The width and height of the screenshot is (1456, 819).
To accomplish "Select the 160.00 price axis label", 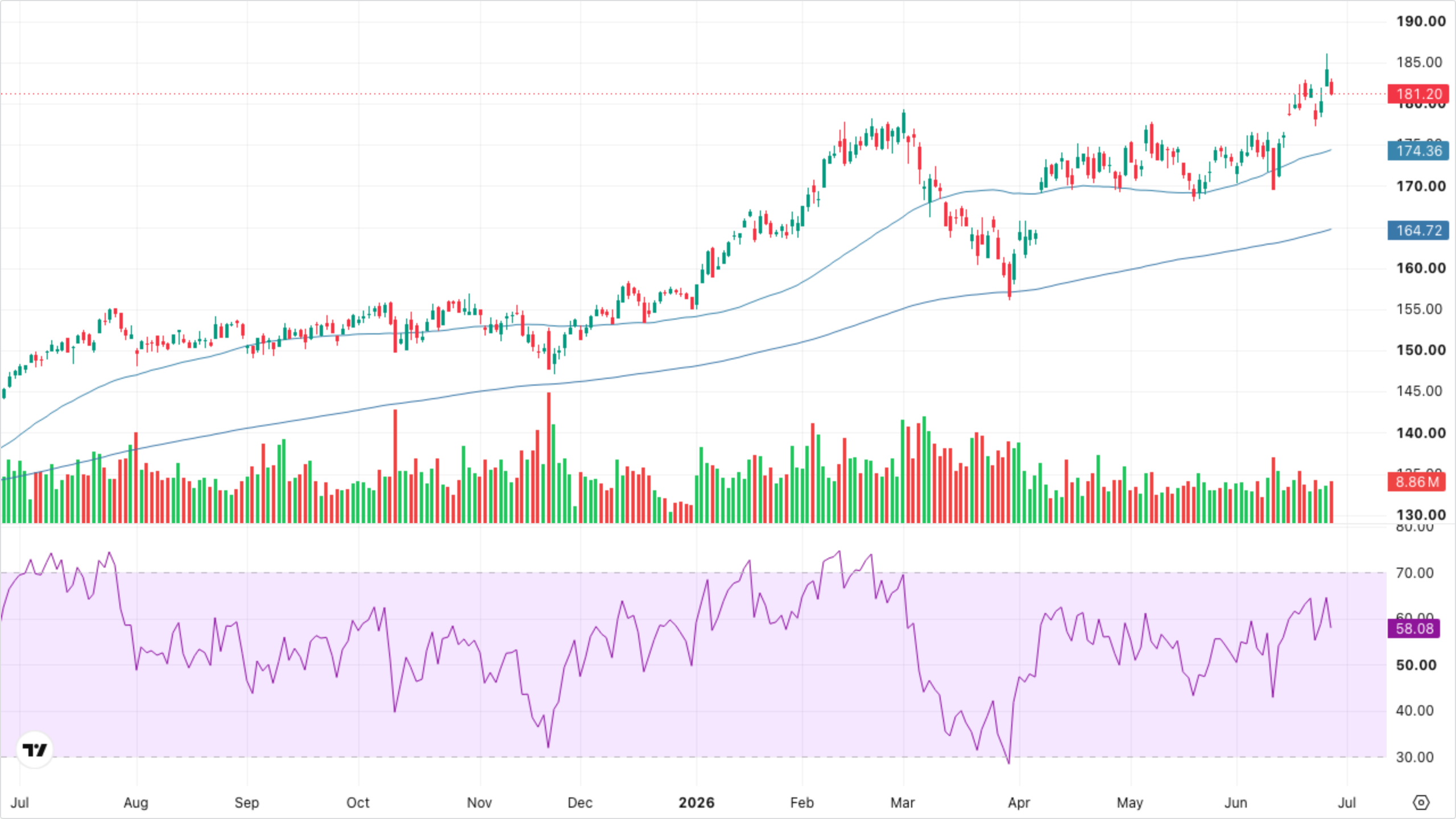I will (1420, 268).
